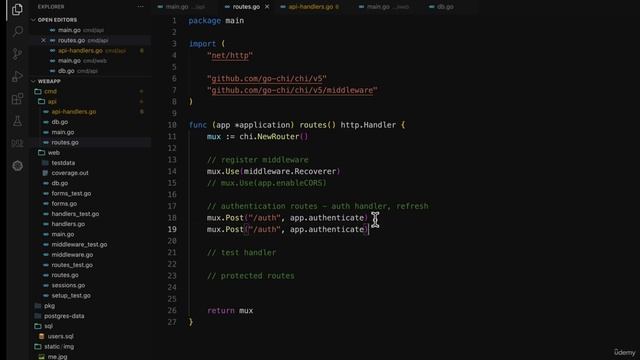
Task: Click the database icon of users.sql
Action: click(x=42, y=336)
